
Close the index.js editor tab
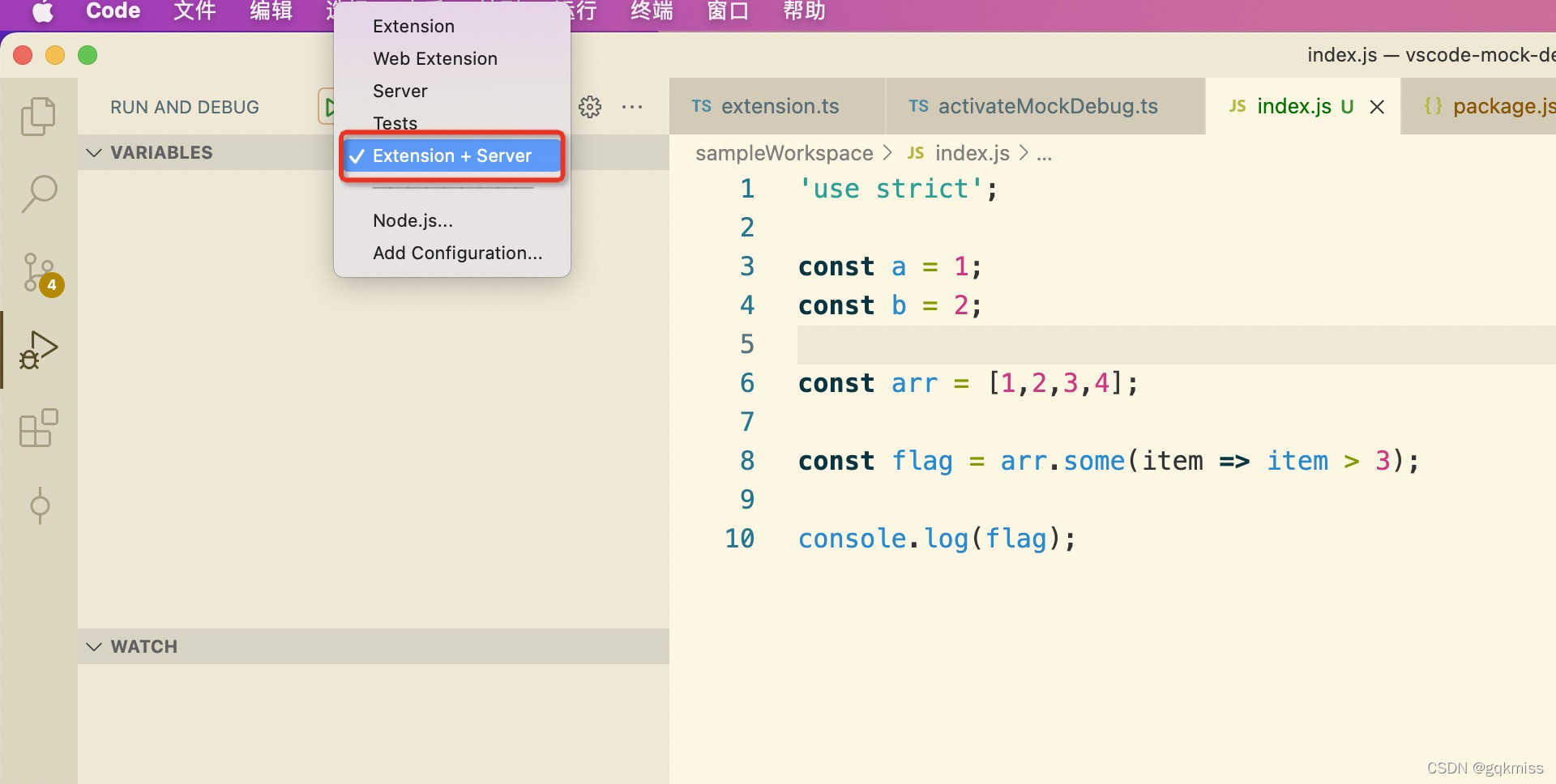(1377, 107)
